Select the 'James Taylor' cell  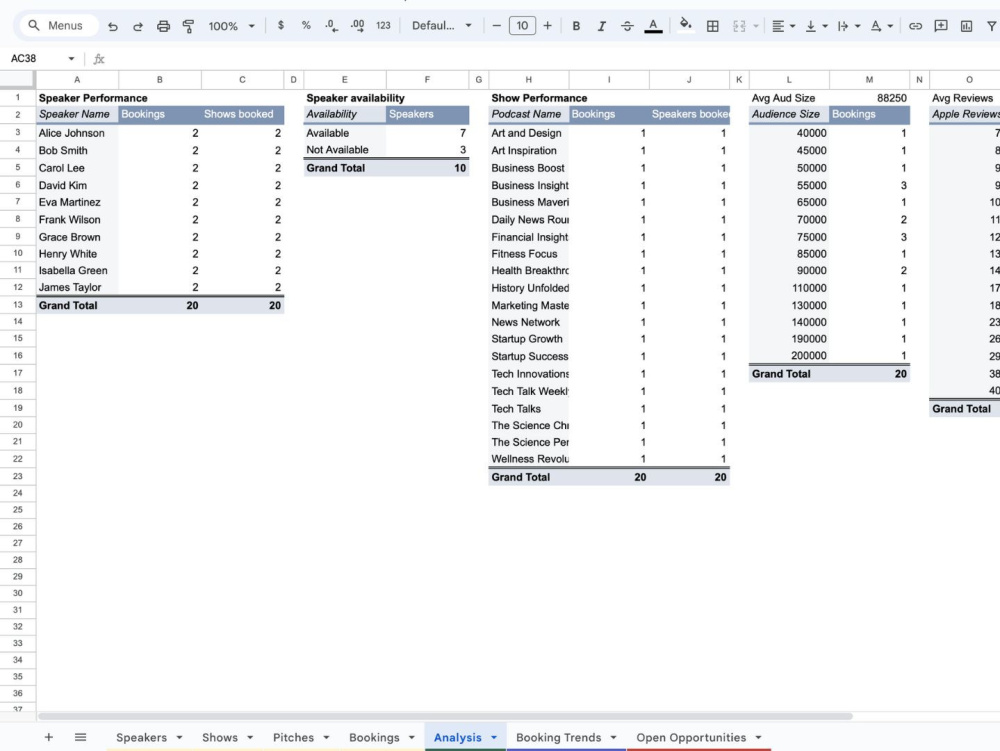[77, 288]
